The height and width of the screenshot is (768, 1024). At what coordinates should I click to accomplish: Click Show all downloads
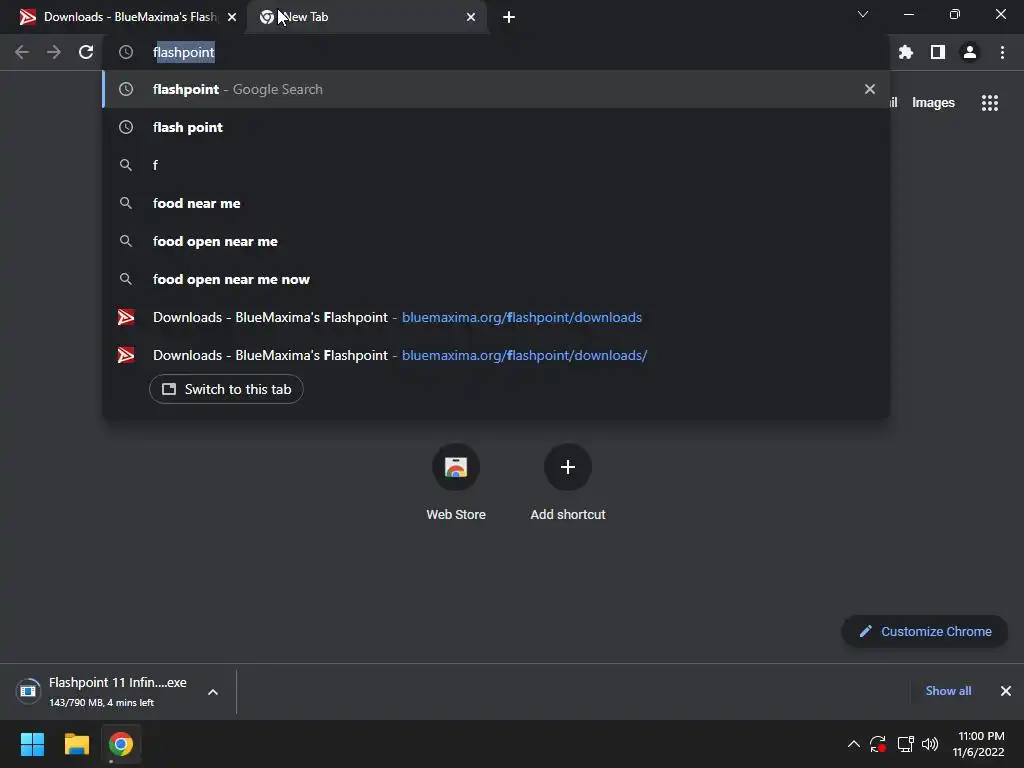(948, 691)
